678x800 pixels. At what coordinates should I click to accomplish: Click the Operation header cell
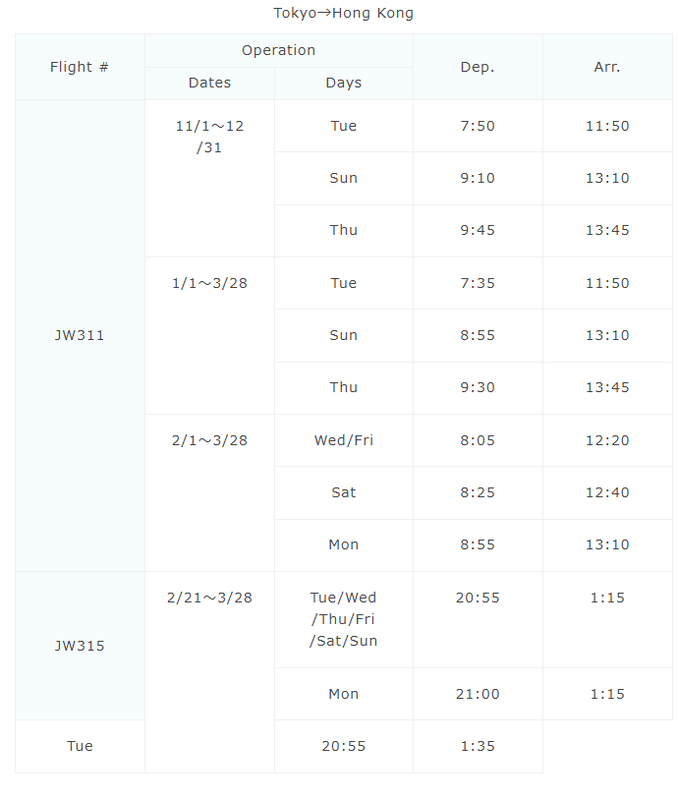point(278,50)
